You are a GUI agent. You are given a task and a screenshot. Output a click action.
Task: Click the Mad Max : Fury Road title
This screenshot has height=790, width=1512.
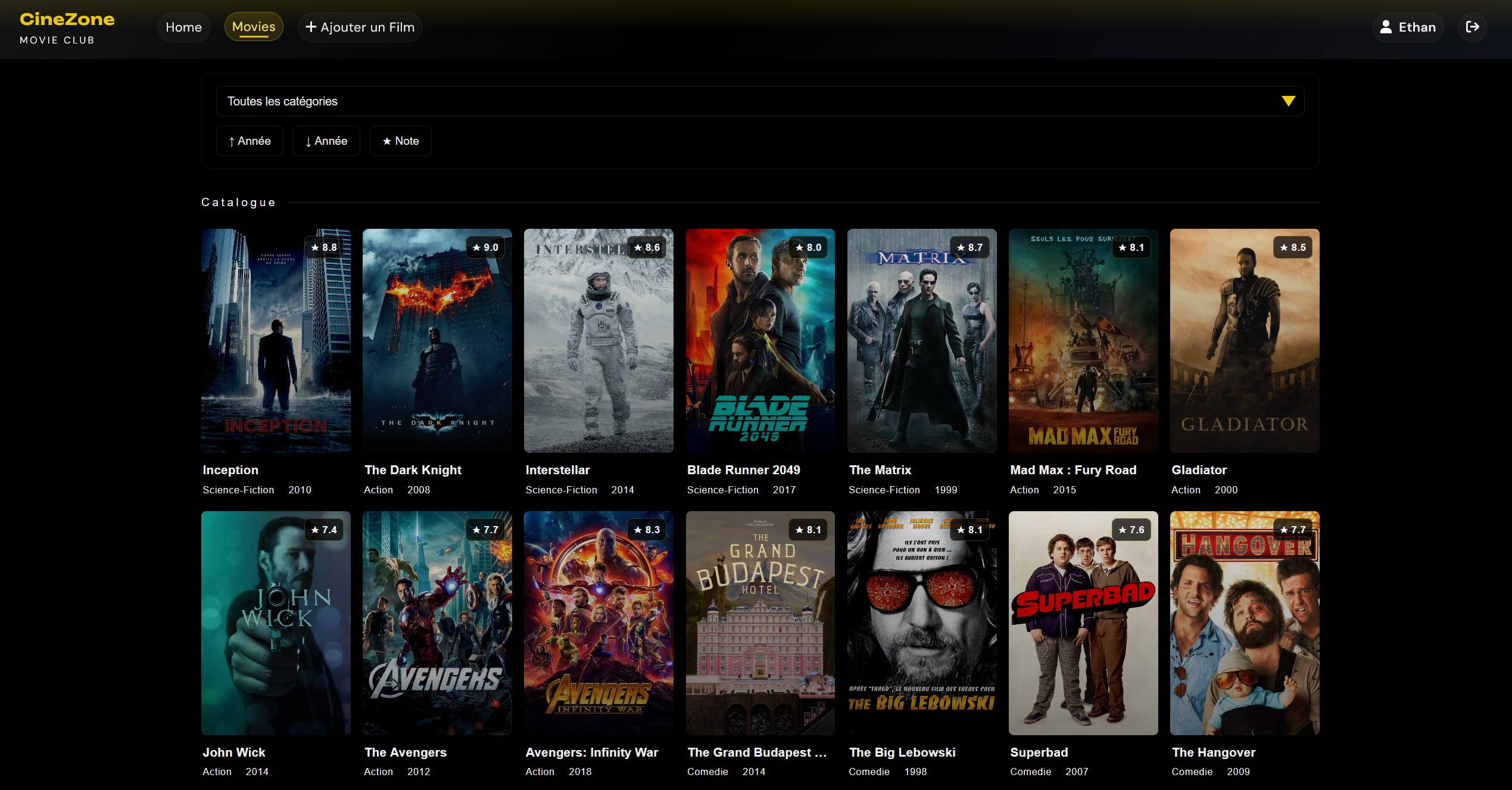[x=1073, y=470]
